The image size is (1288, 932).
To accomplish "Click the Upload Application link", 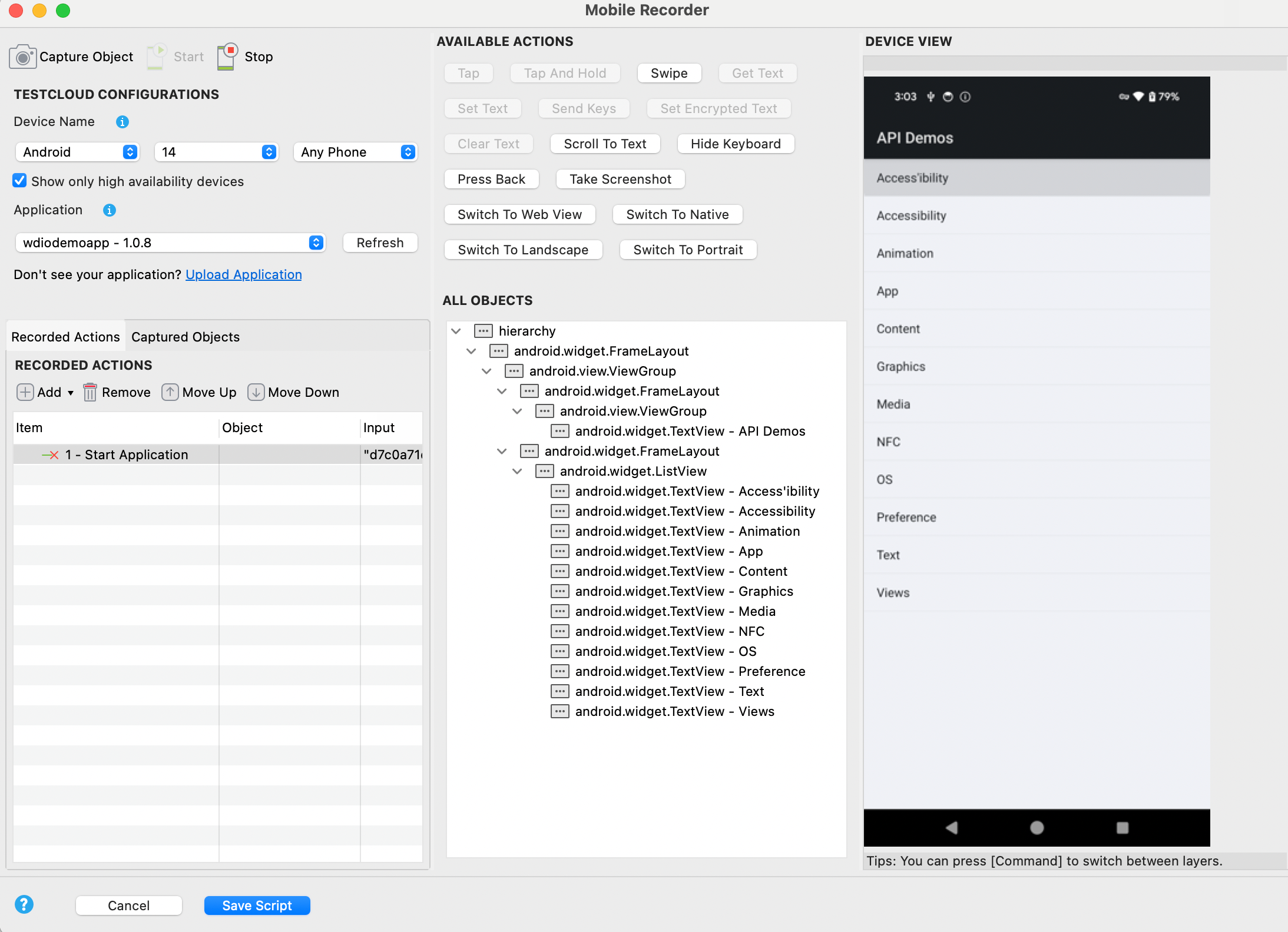I will [x=243, y=274].
